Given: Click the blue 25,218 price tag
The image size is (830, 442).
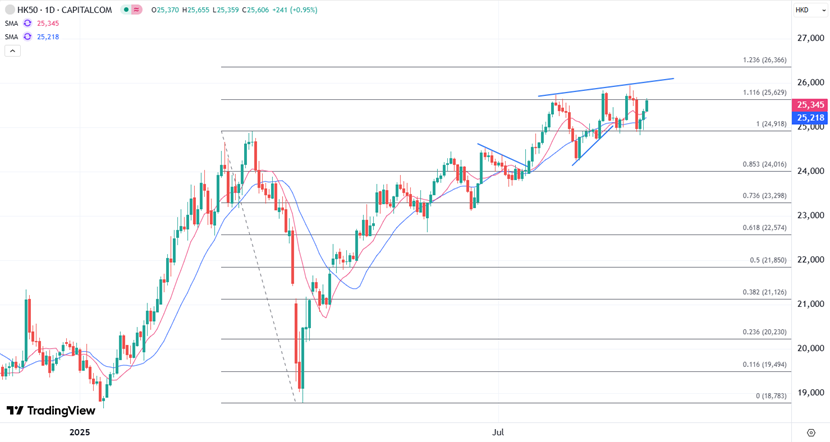Looking at the screenshot, I should tap(810, 118).
